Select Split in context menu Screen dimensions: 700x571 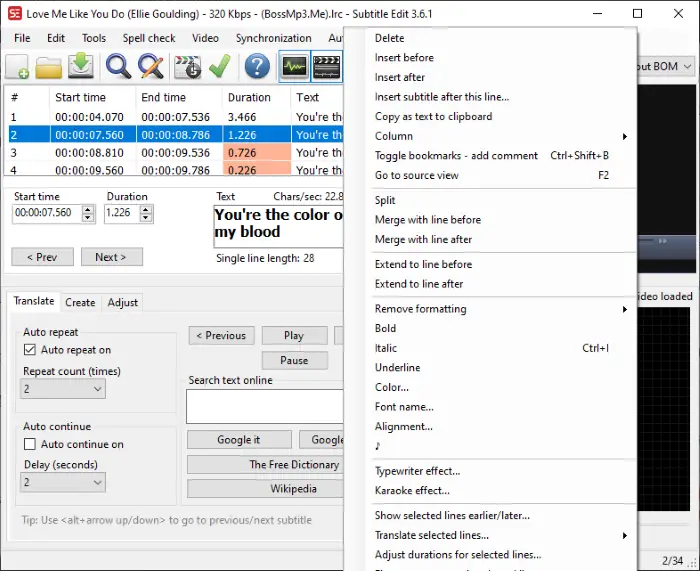[385, 200]
